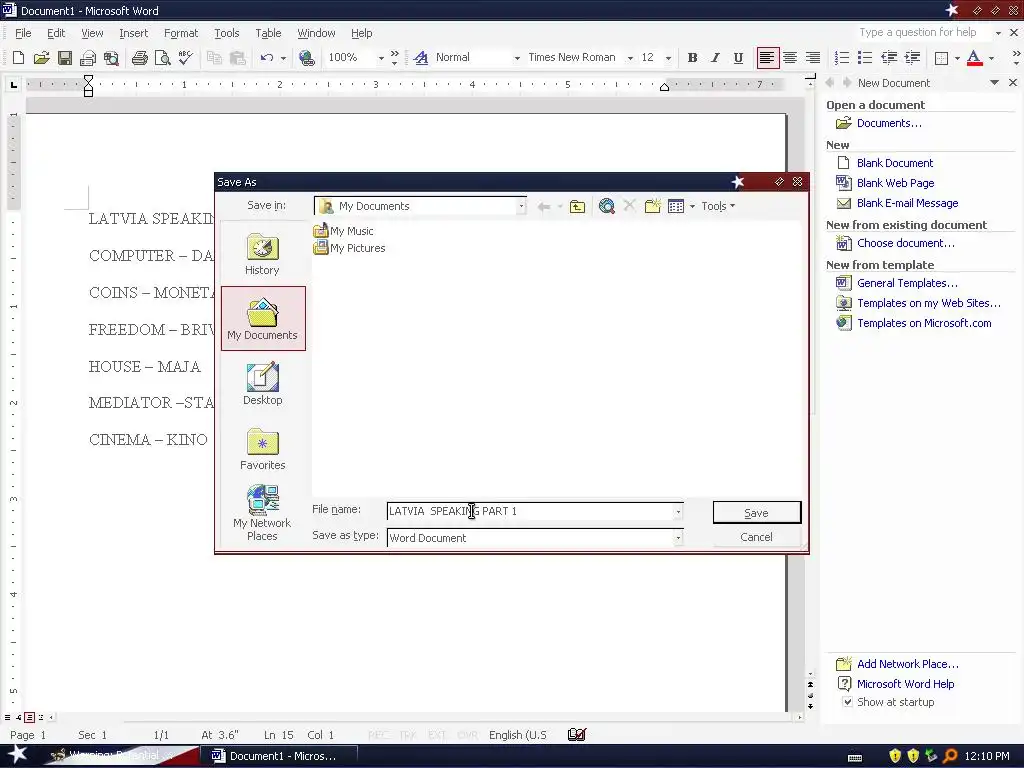Click the Start star button on taskbar
Image resolution: width=1024 pixels, height=768 pixels.
point(17,754)
